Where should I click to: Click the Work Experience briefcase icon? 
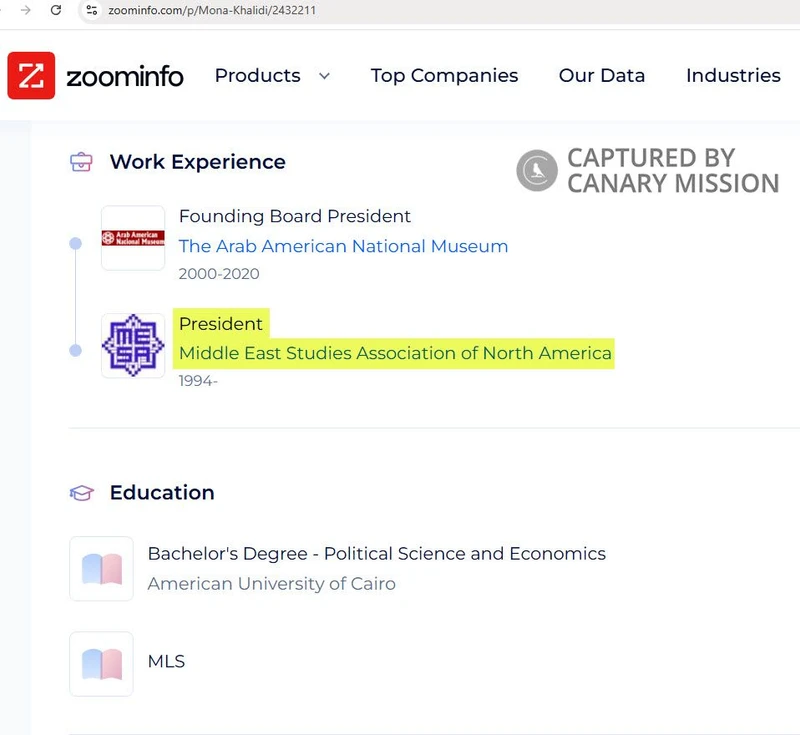[81, 162]
